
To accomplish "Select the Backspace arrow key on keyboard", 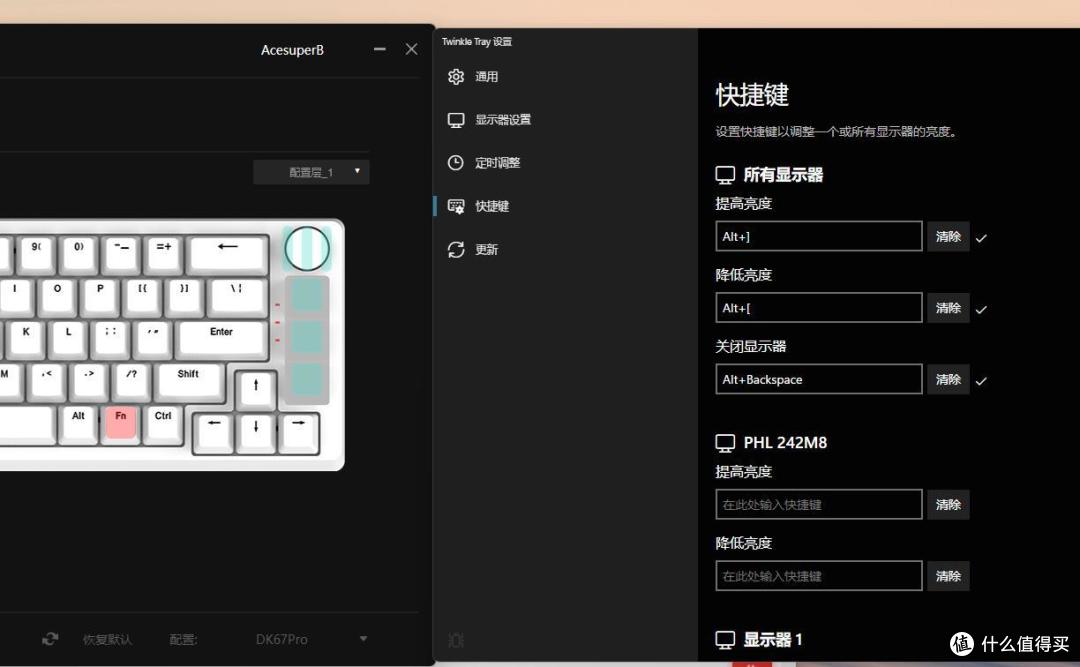I will 227,253.
